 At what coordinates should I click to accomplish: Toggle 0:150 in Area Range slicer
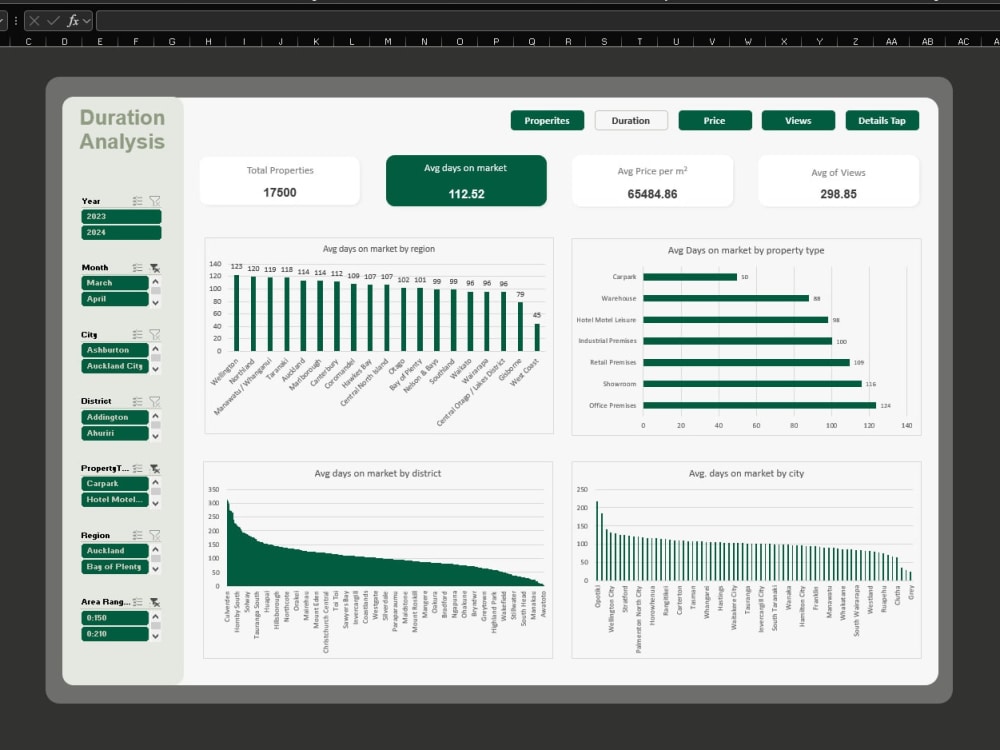115,618
